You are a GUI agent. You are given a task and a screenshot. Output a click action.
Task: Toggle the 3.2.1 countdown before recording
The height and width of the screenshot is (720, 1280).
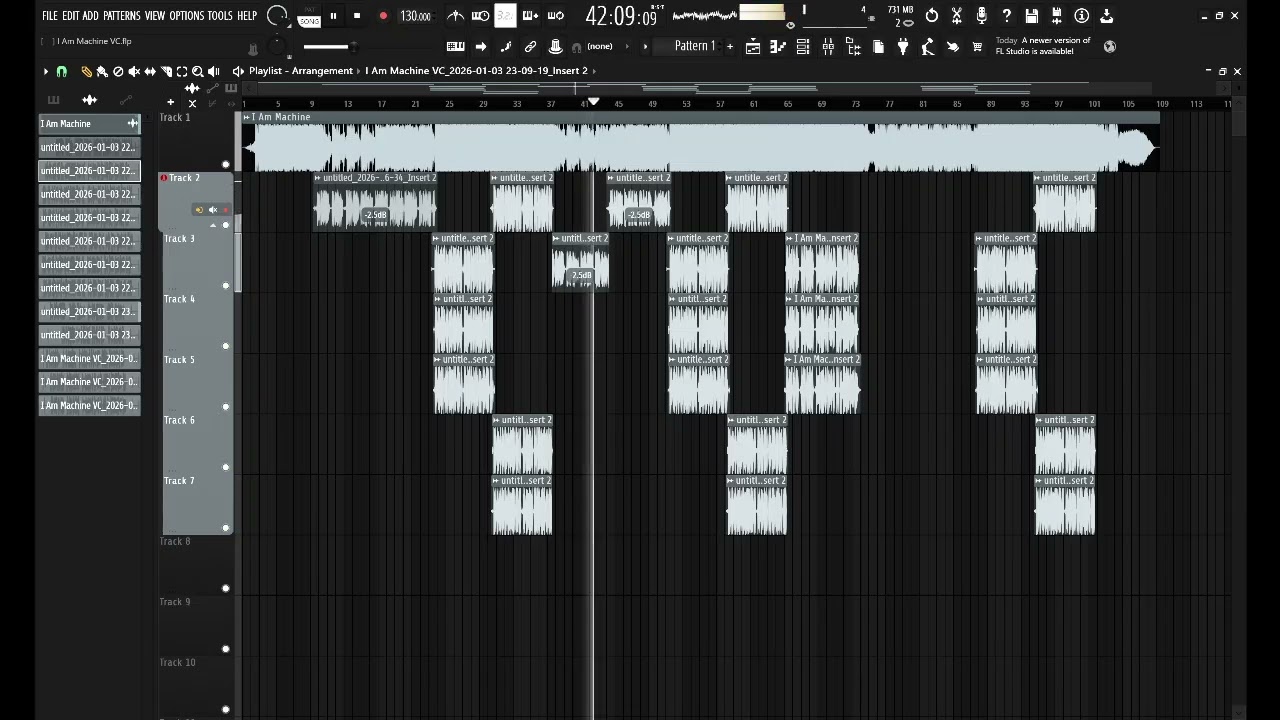coord(505,16)
